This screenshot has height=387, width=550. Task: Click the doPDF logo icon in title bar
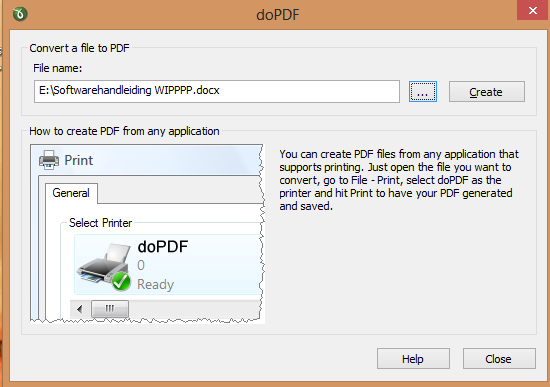click(20, 14)
